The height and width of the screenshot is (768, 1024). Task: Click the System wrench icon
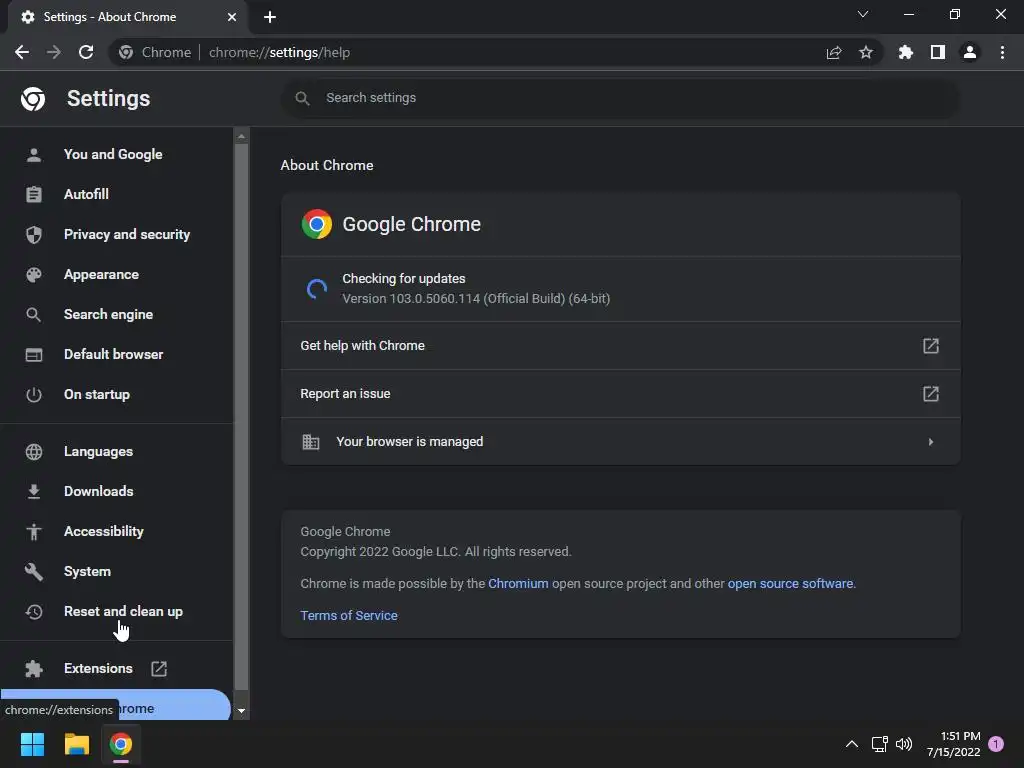point(33,571)
